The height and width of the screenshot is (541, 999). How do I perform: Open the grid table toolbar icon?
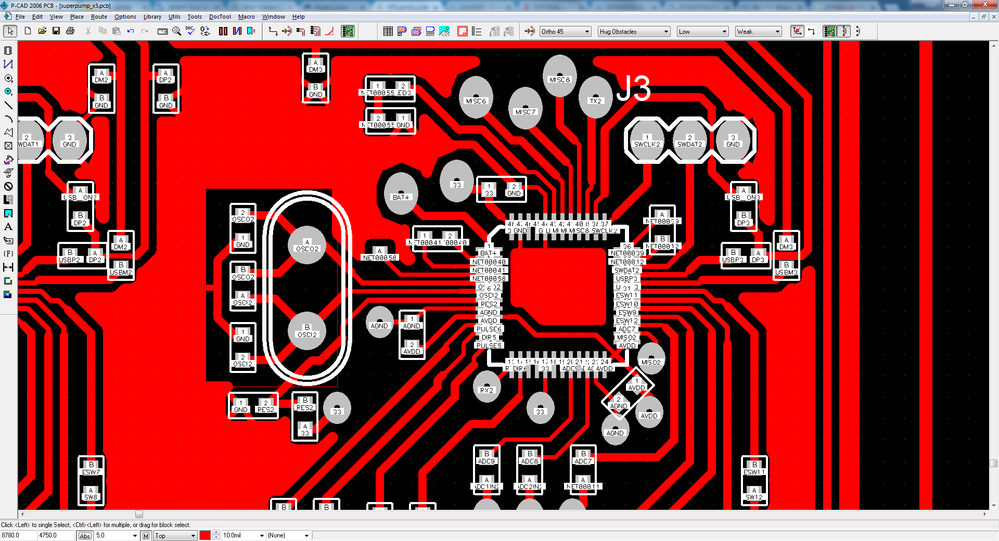(x=387, y=31)
